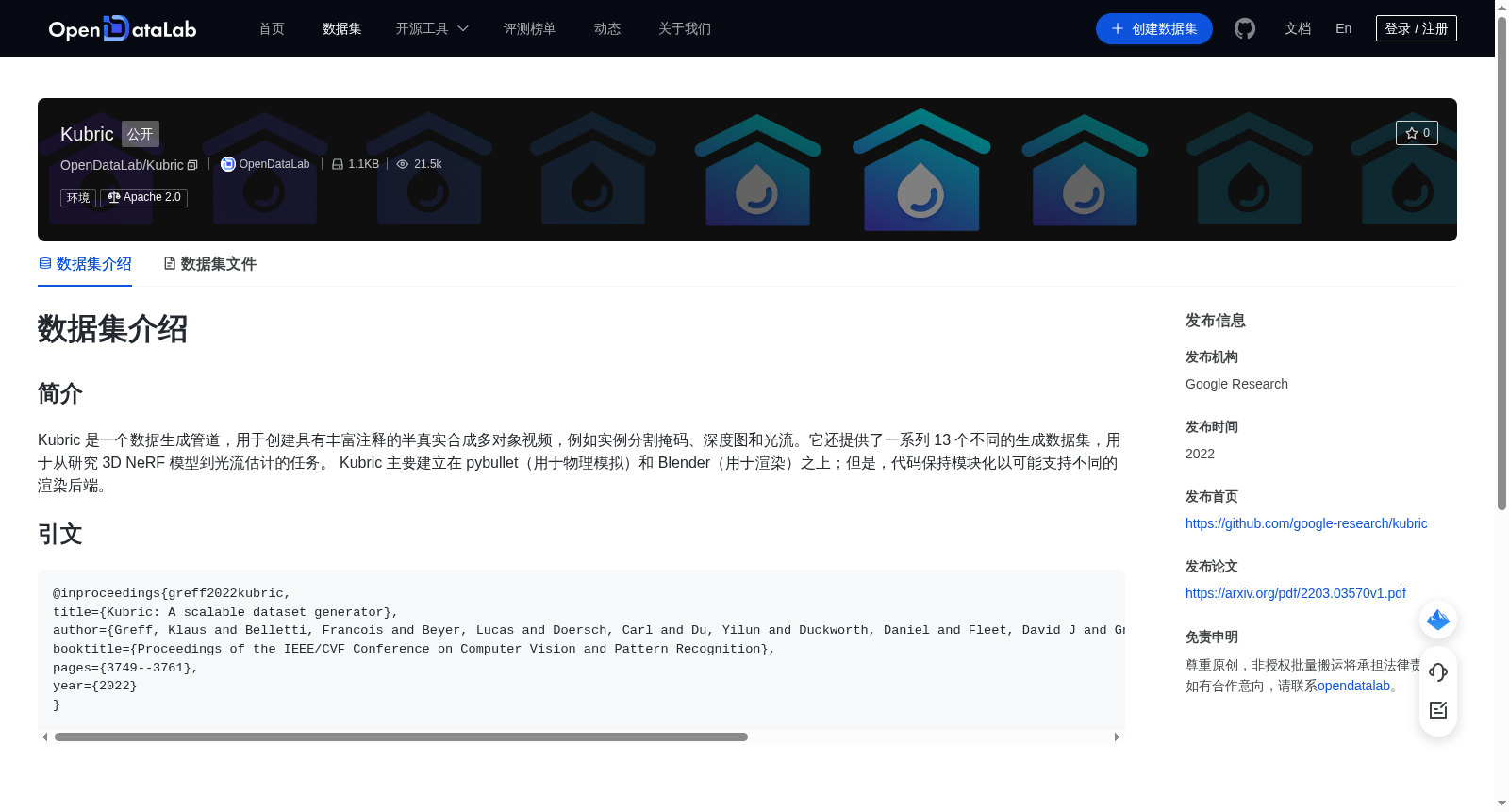
Task: Expand the 开源工具 dropdown menu
Action: click(x=432, y=28)
